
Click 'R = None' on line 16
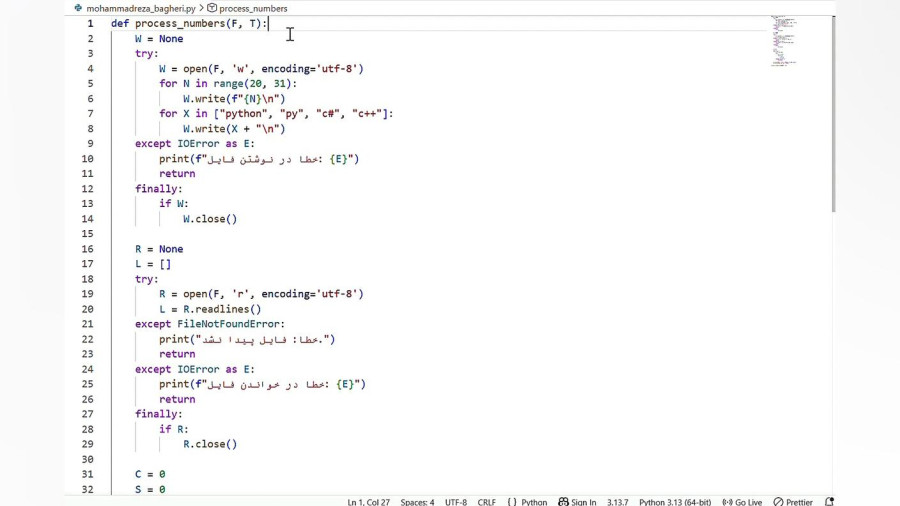point(159,249)
